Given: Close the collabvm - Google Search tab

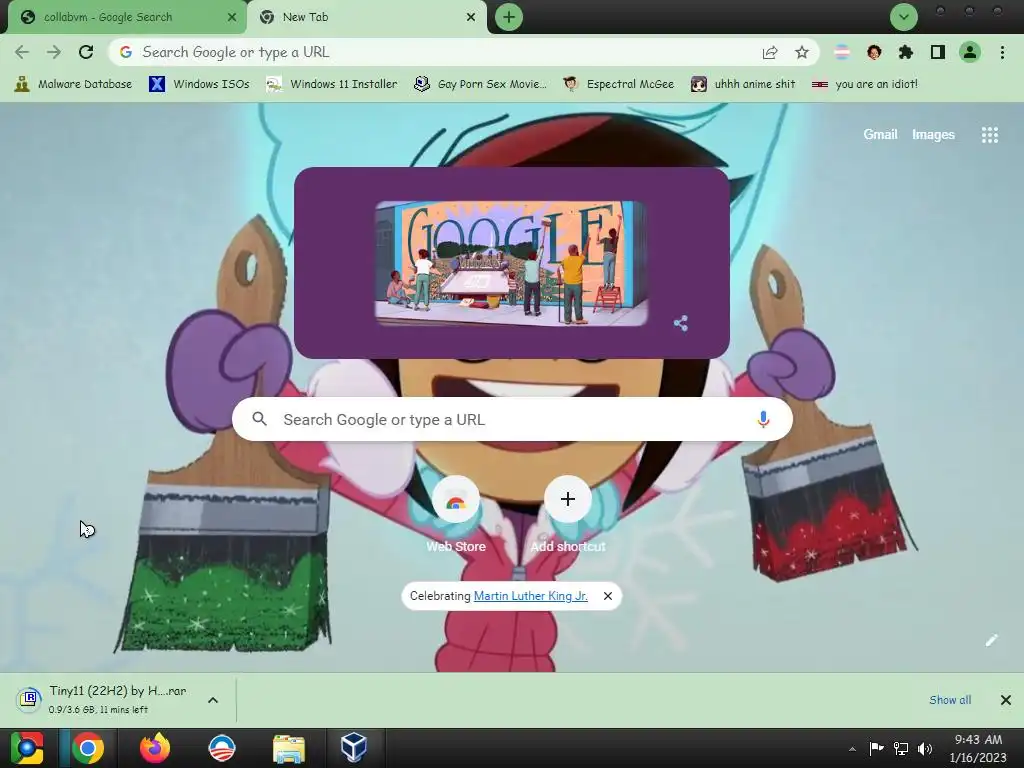Looking at the screenshot, I should coord(232,18).
